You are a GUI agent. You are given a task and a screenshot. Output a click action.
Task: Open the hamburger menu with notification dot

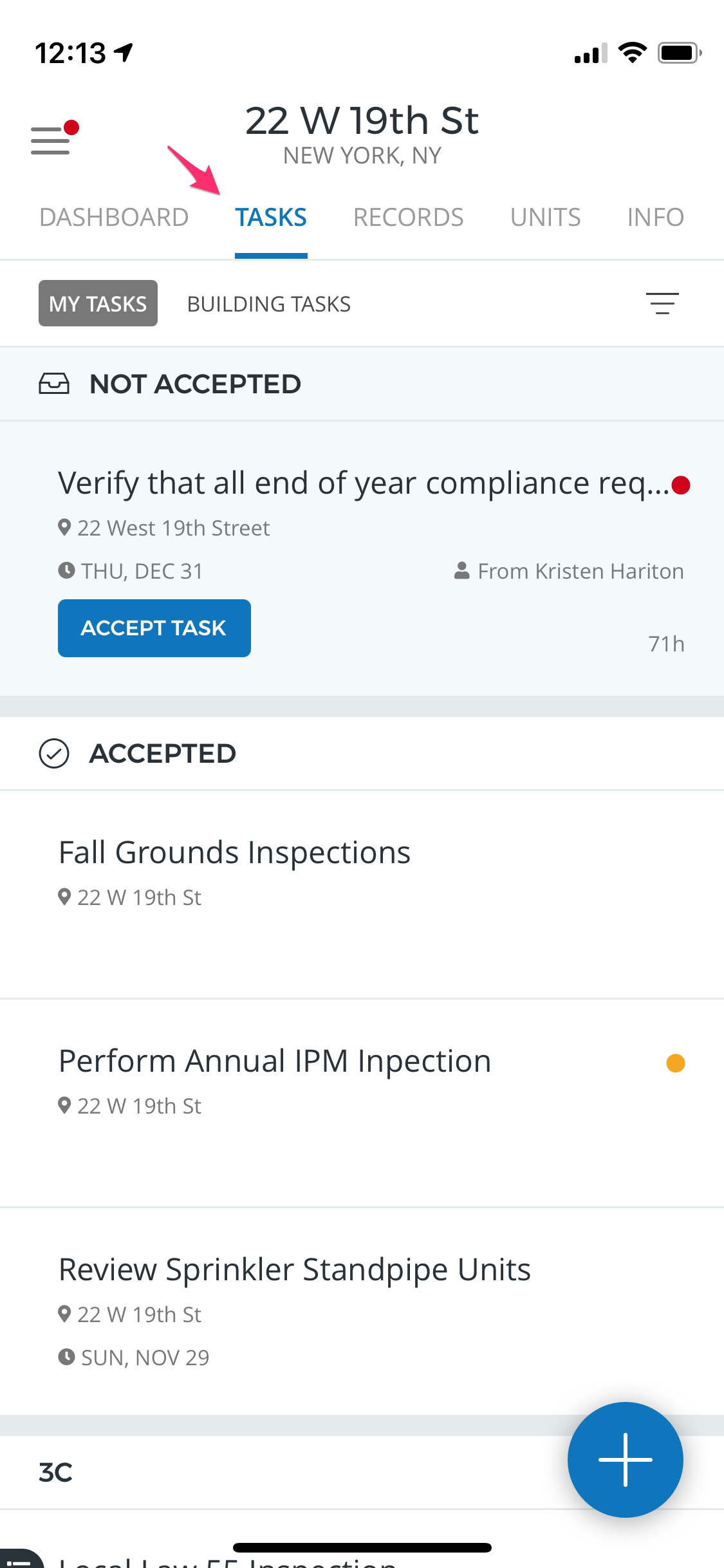pos(54,137)
